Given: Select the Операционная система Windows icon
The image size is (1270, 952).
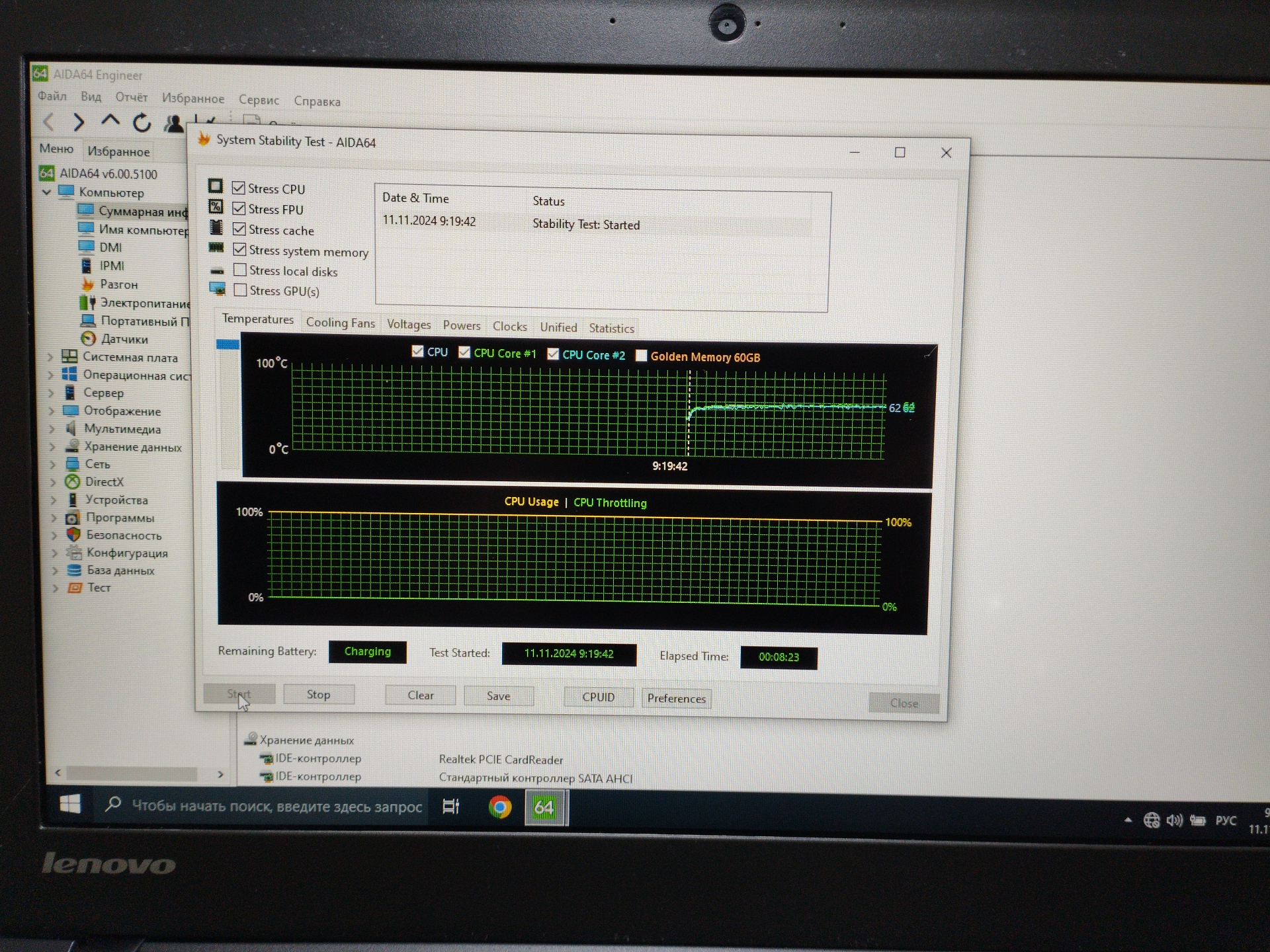Looking at the screenshot, I should [x=69, y=374].
